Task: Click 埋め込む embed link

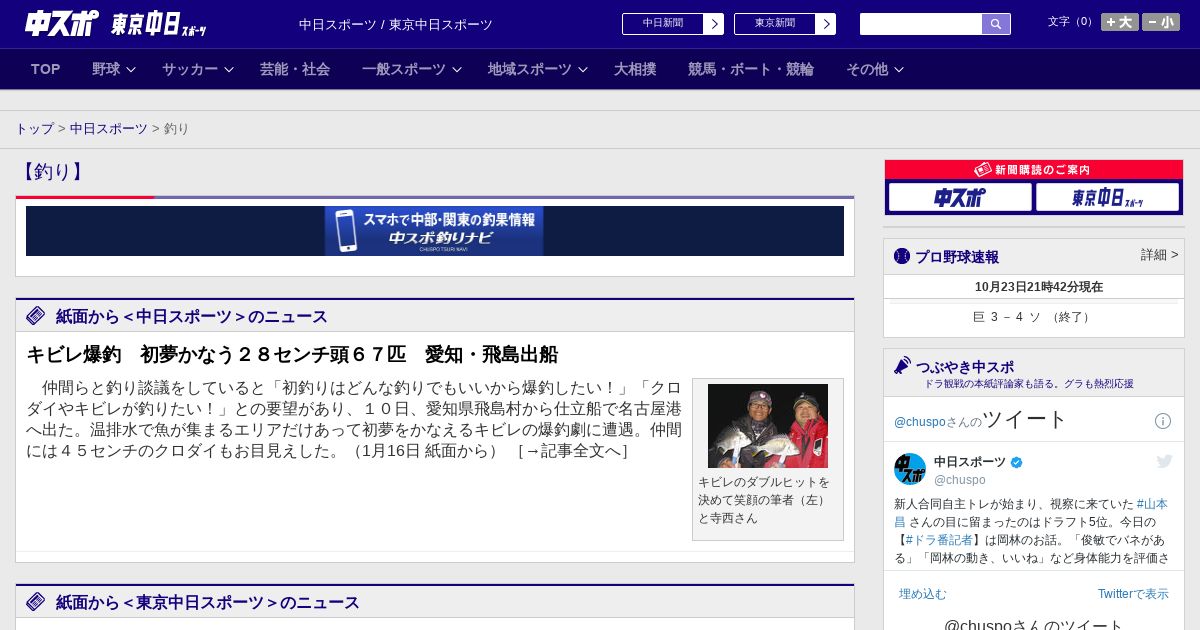Action: [922, 594]
